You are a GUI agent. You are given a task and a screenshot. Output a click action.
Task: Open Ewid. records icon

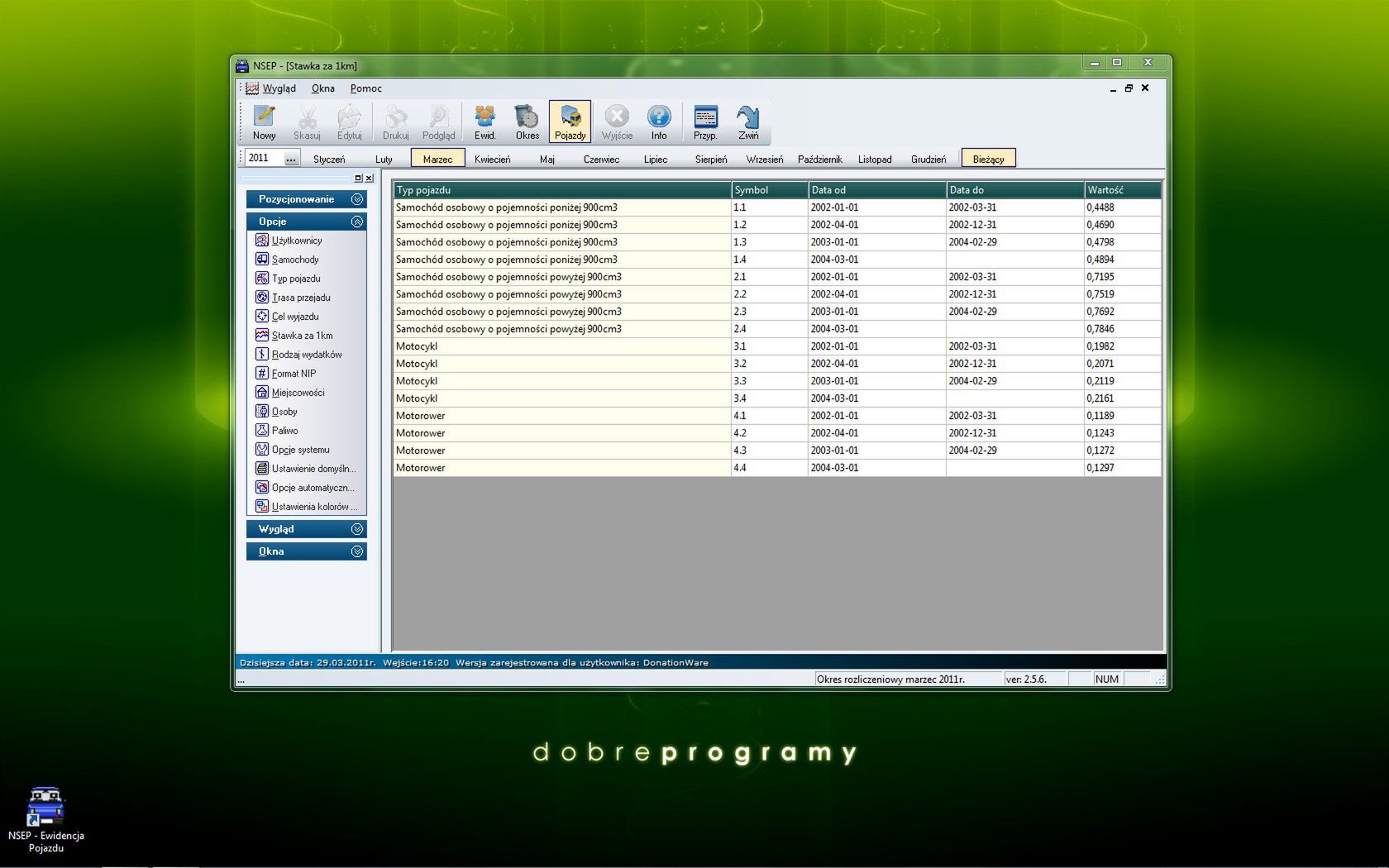484,122
